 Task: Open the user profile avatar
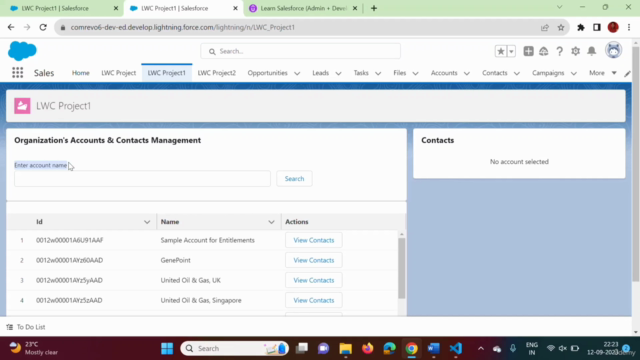point(613,51)
